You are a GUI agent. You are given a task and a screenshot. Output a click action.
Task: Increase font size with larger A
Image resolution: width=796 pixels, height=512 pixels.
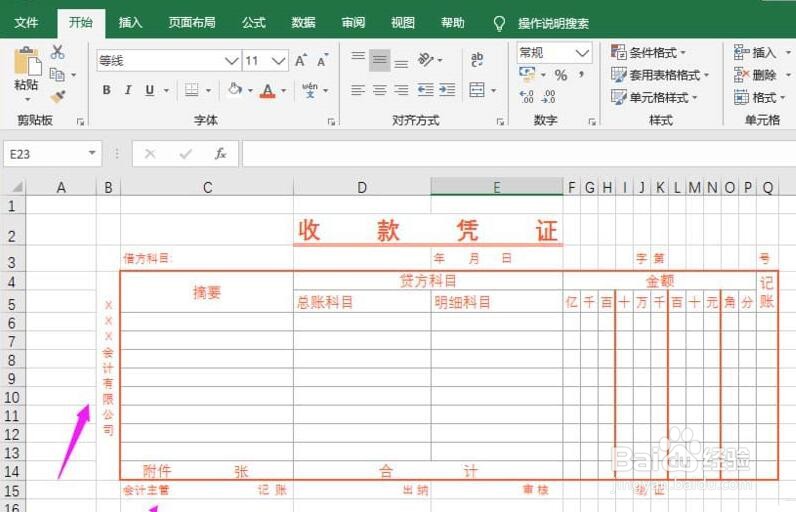[x=301, y=60]
